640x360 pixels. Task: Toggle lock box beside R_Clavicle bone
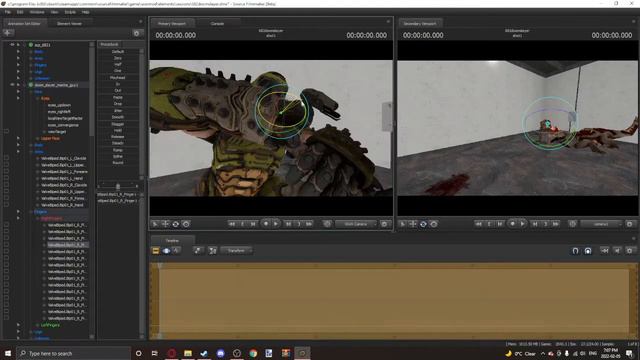coord(6,185)
